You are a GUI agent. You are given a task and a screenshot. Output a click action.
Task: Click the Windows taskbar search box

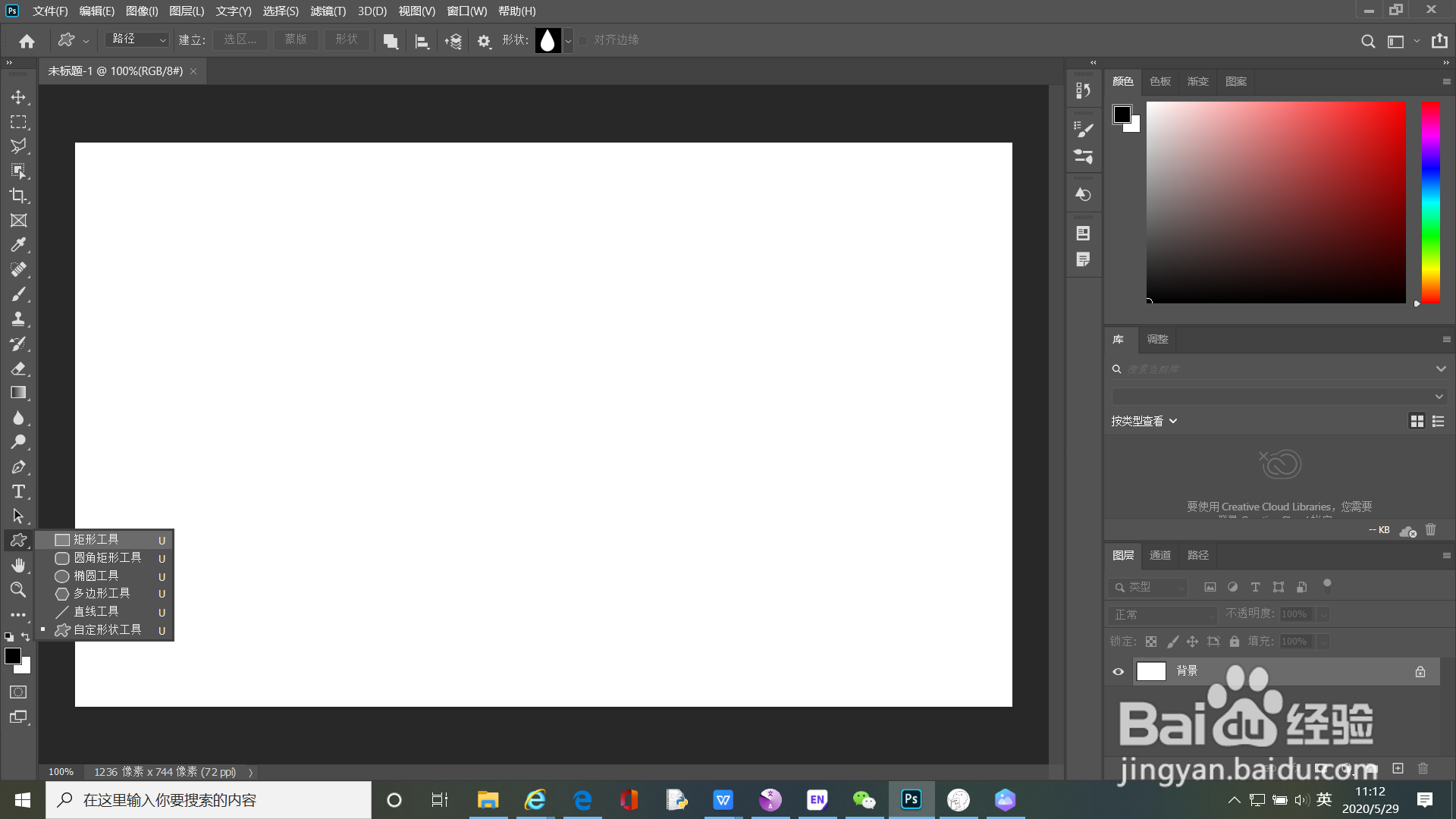(x=209, y=800)
